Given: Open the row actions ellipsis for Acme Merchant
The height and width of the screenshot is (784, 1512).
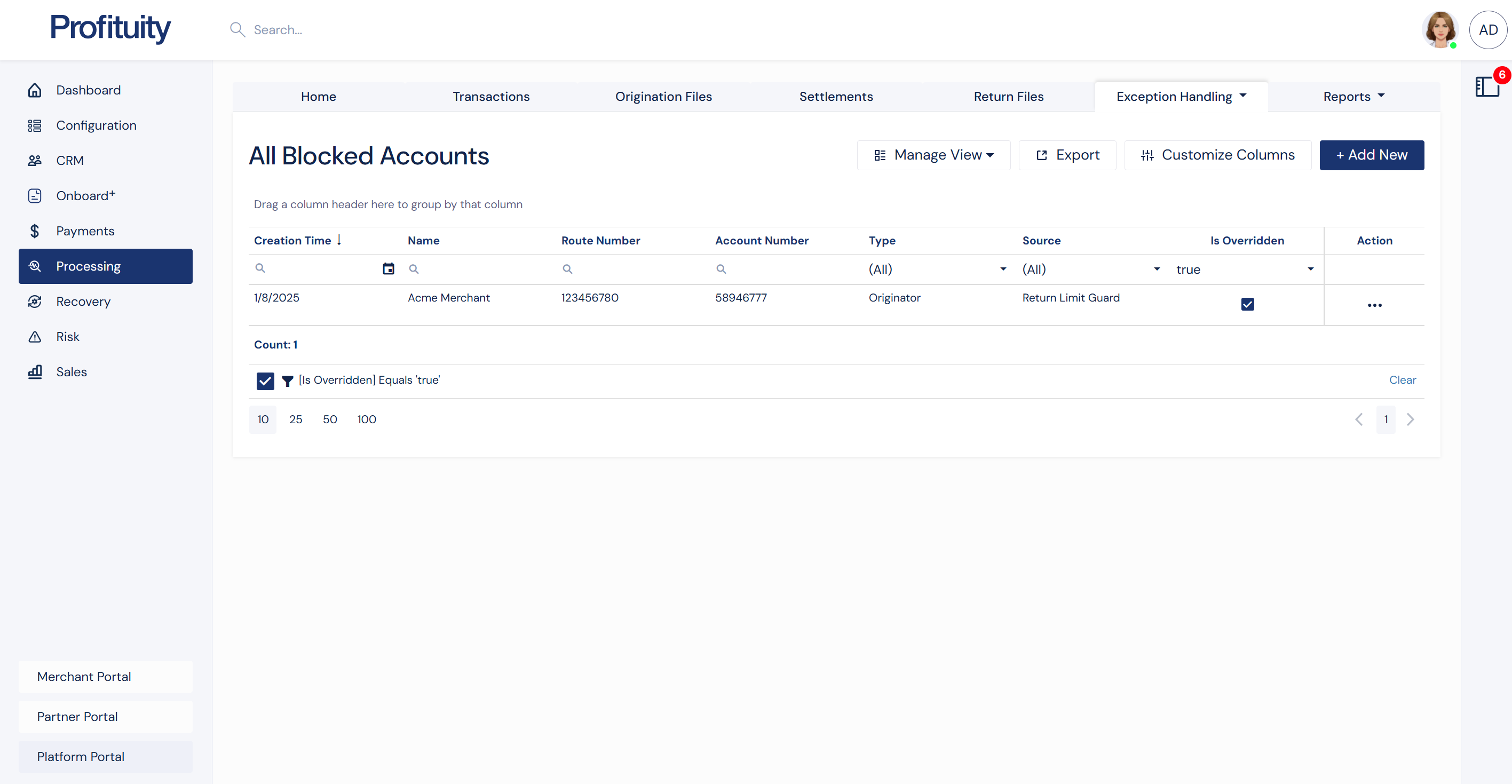Looking at the screenshot, I should [x=1374, y=305].
